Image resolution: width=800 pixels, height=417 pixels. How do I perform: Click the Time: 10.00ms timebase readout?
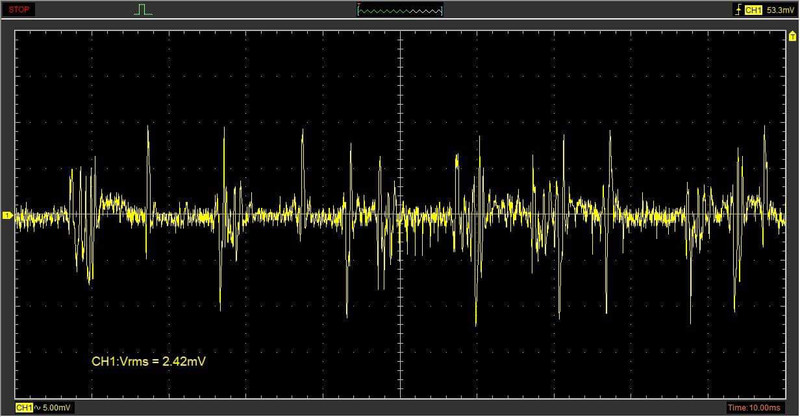(754, 408)
